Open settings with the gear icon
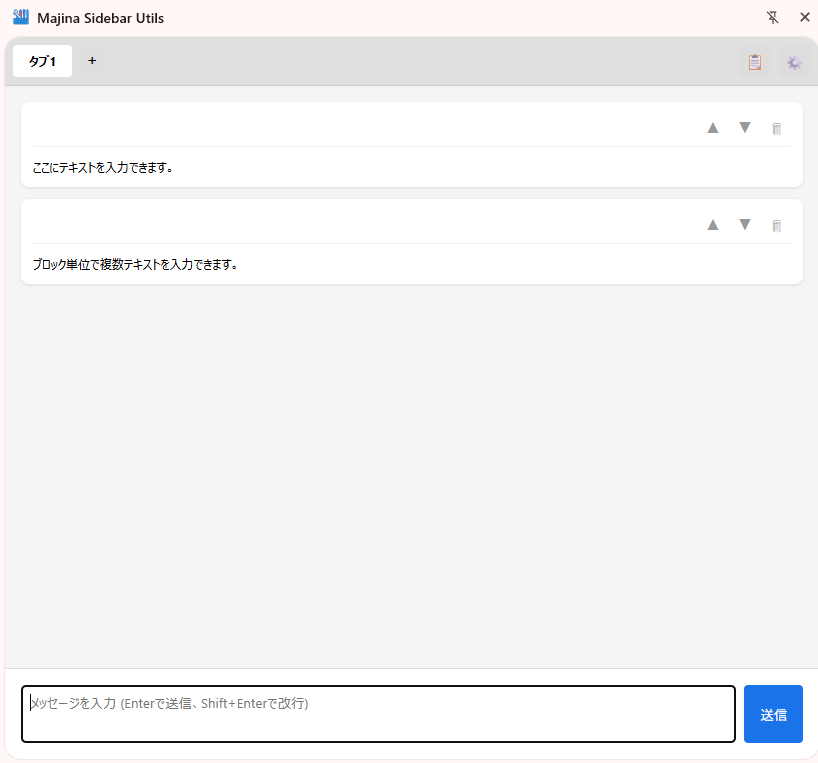 coord(794,62)
